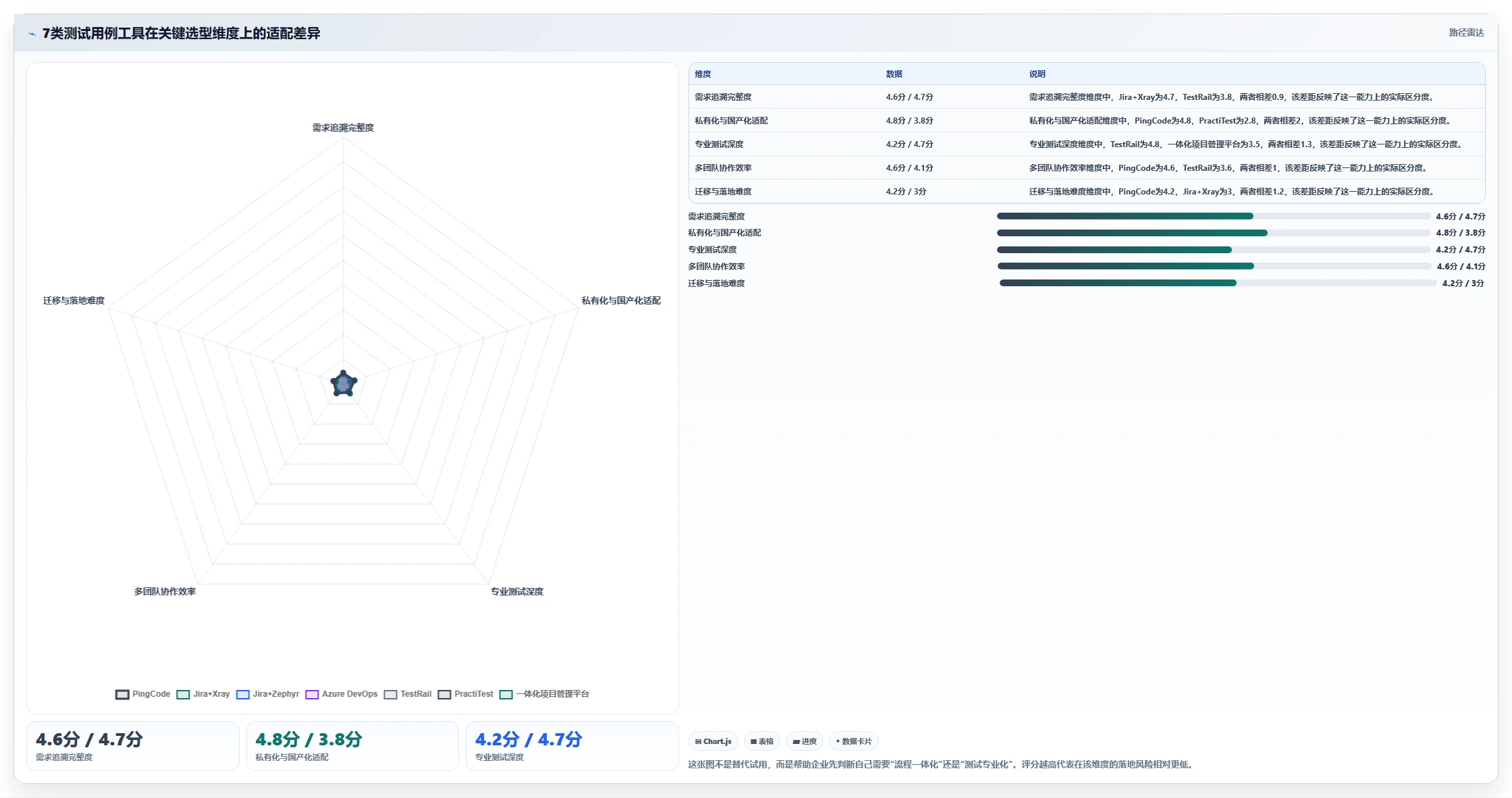Open the 4.6分 / 4.7分 data card
Image resolution: width=1512 pixels, height=798 pixels.
[x=133, y=746]
